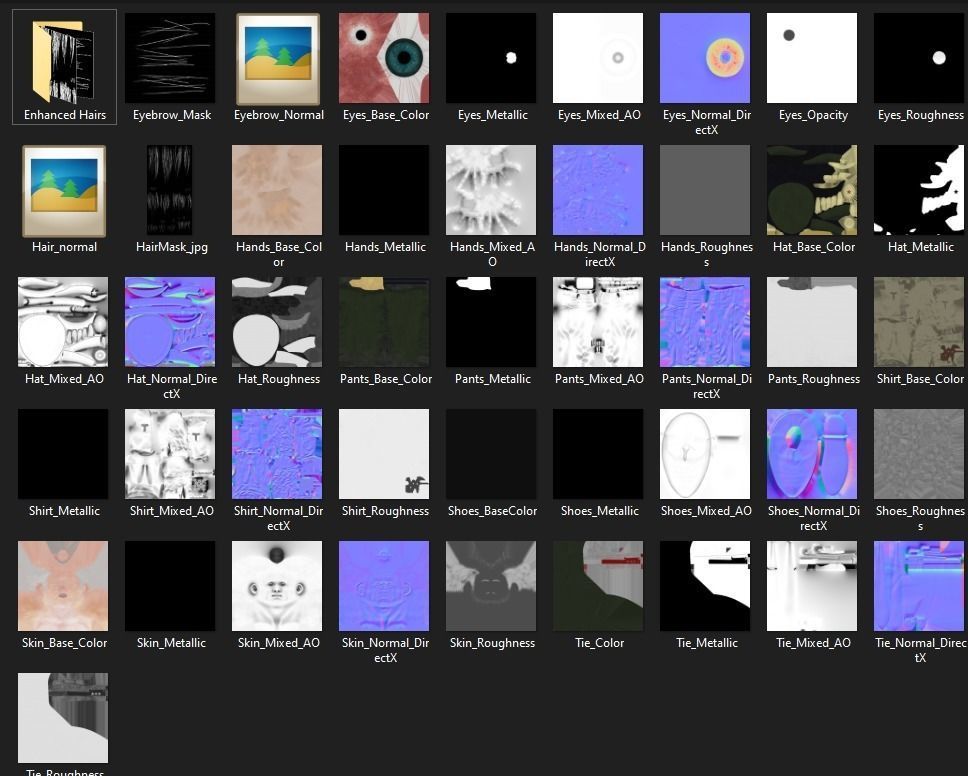
Task: Select the Skin_Base_Color texture
Action: tap(63, 586)
